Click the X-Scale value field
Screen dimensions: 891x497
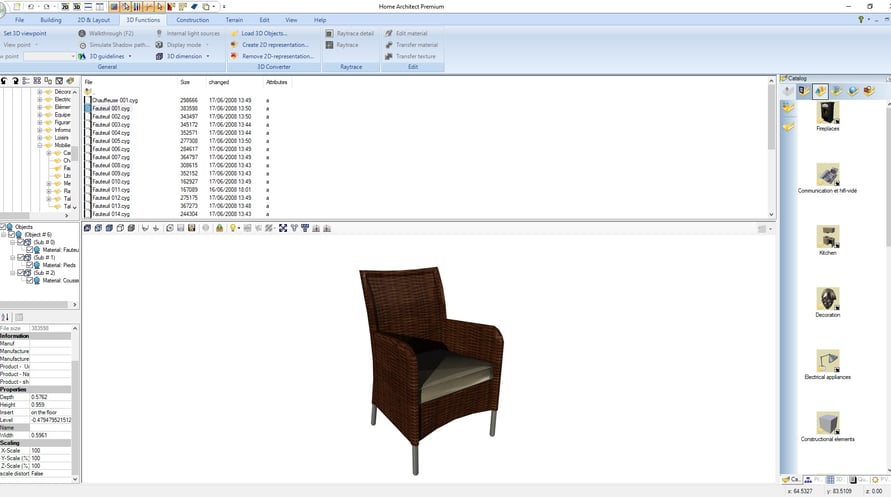[51, 450]
